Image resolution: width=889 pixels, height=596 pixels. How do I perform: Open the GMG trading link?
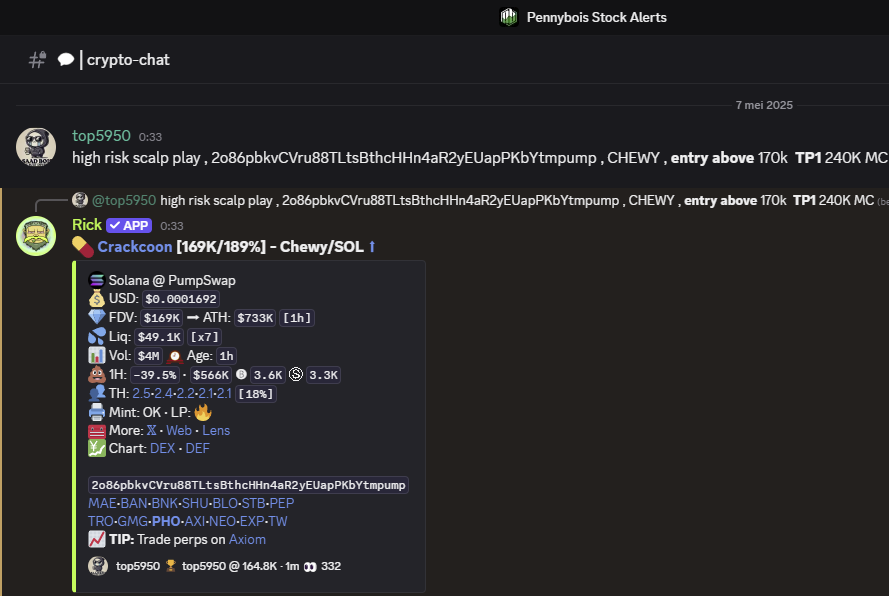coord(133,521)
